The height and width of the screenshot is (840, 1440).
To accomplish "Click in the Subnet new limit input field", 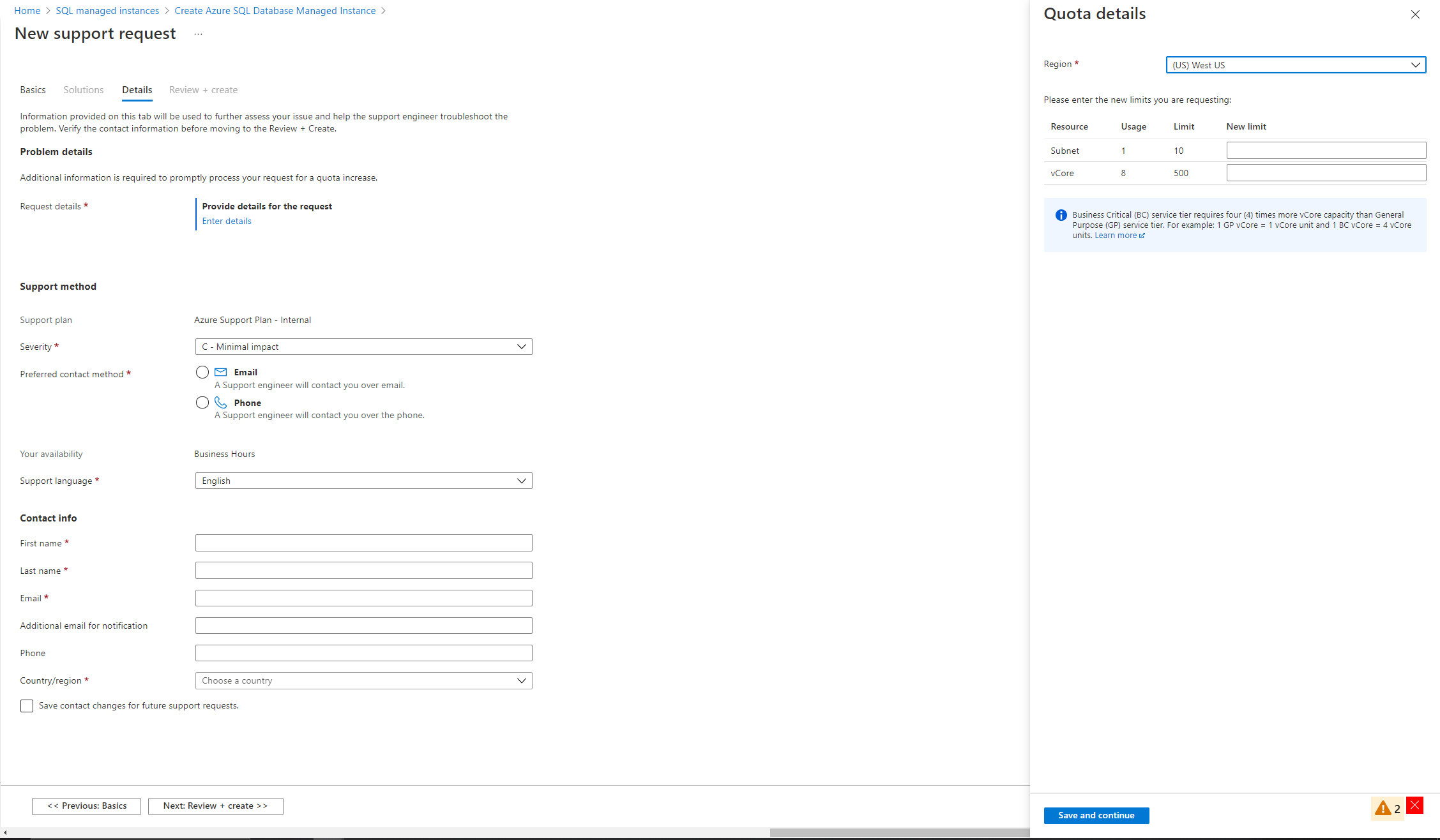I will tap(1325, 150).
